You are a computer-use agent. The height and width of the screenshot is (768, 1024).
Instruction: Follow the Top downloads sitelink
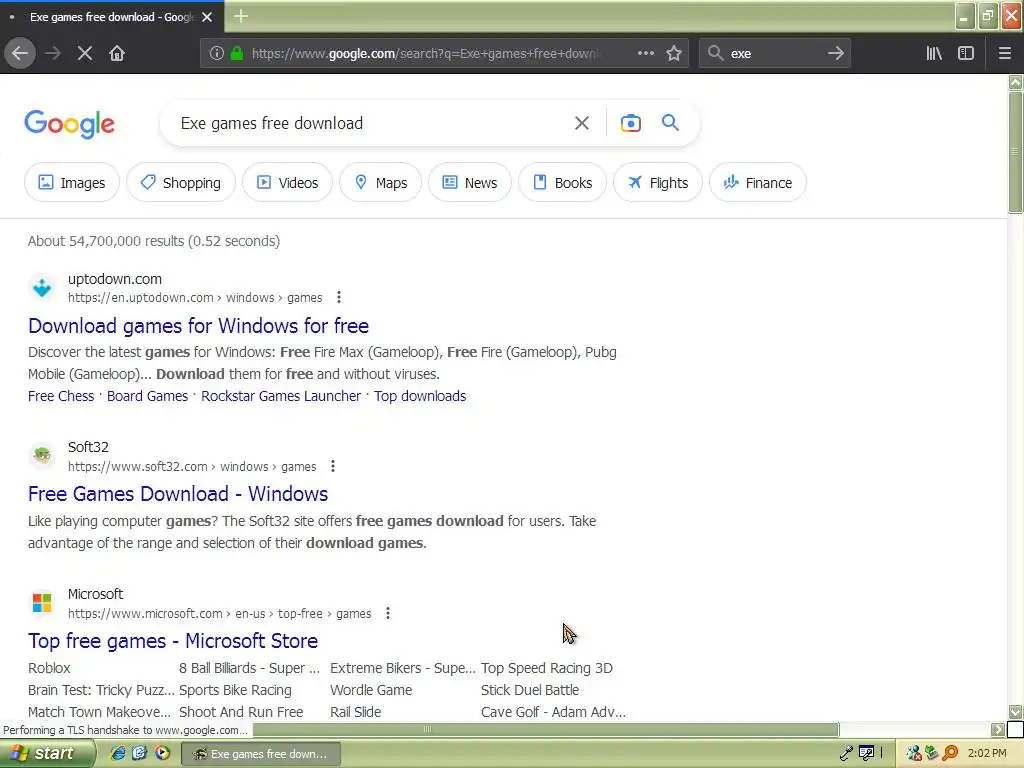click(x=420, y=396)
